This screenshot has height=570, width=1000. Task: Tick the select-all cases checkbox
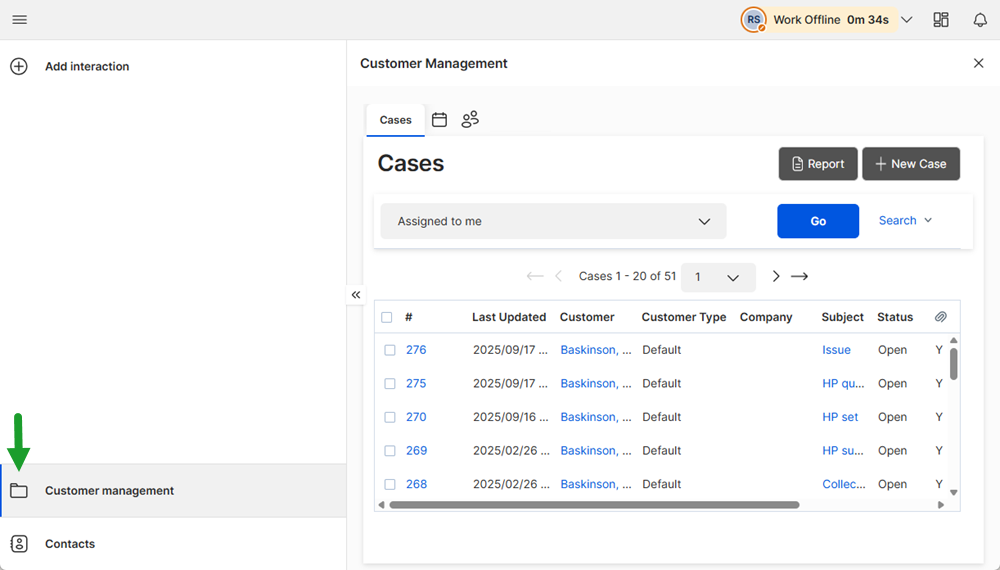(x=387, y=317)
